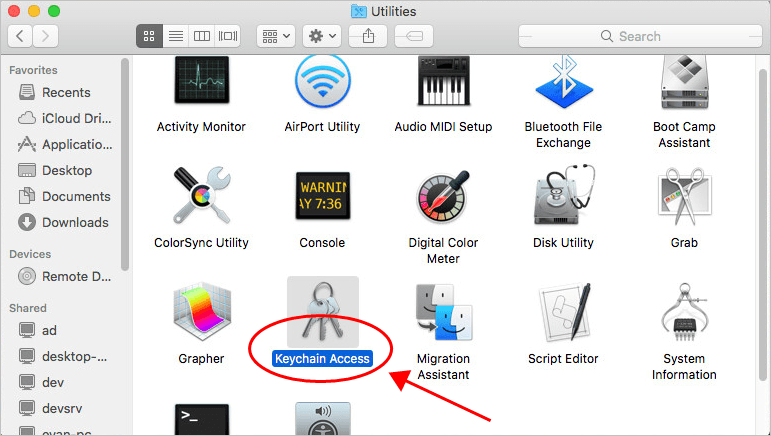The width and height of the screenshot is (771, 436).
Task: Click the Disk Utility label
Action: (x=563, y=243)
